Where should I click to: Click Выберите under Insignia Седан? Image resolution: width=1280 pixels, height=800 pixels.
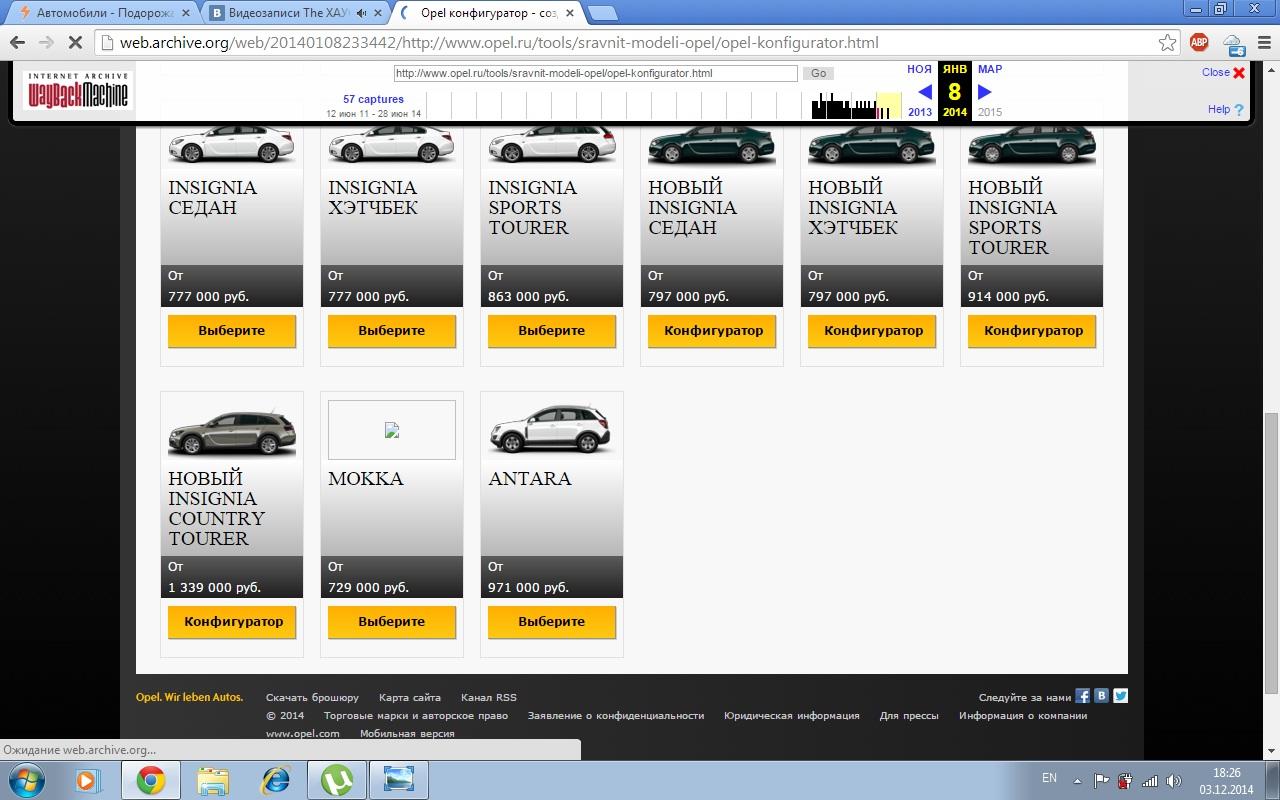[232, 331]
